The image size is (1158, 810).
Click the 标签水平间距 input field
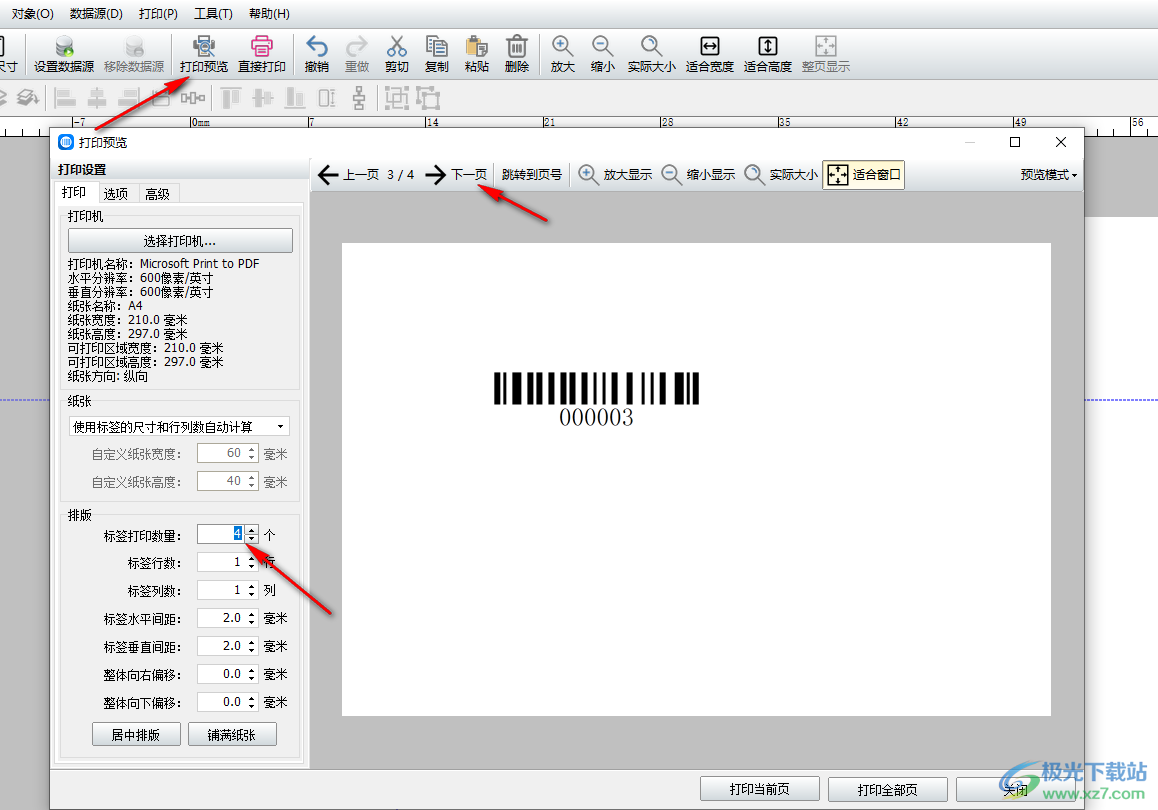click(x=222, y=618)
